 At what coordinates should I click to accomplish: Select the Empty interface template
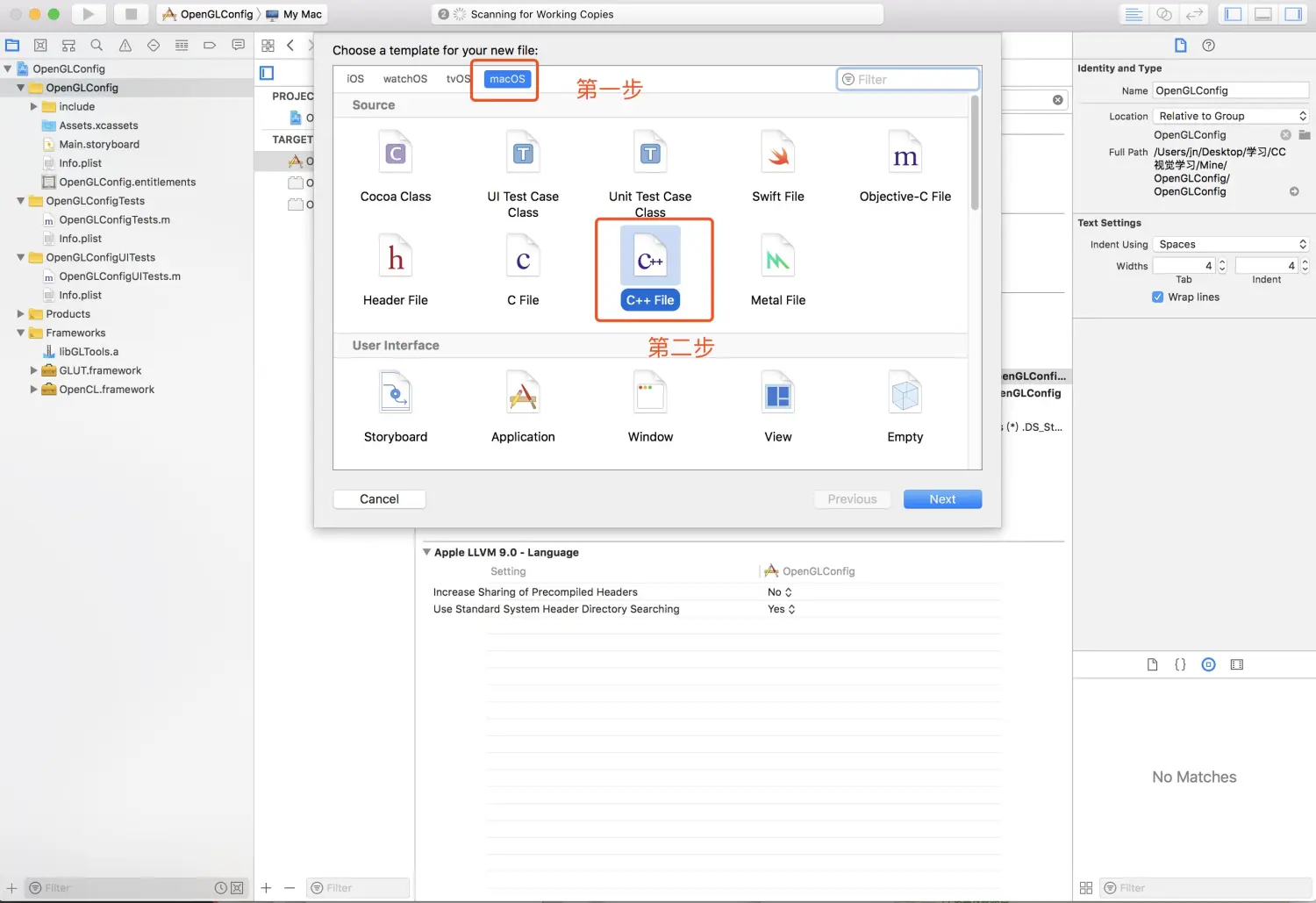coord(905,407)
